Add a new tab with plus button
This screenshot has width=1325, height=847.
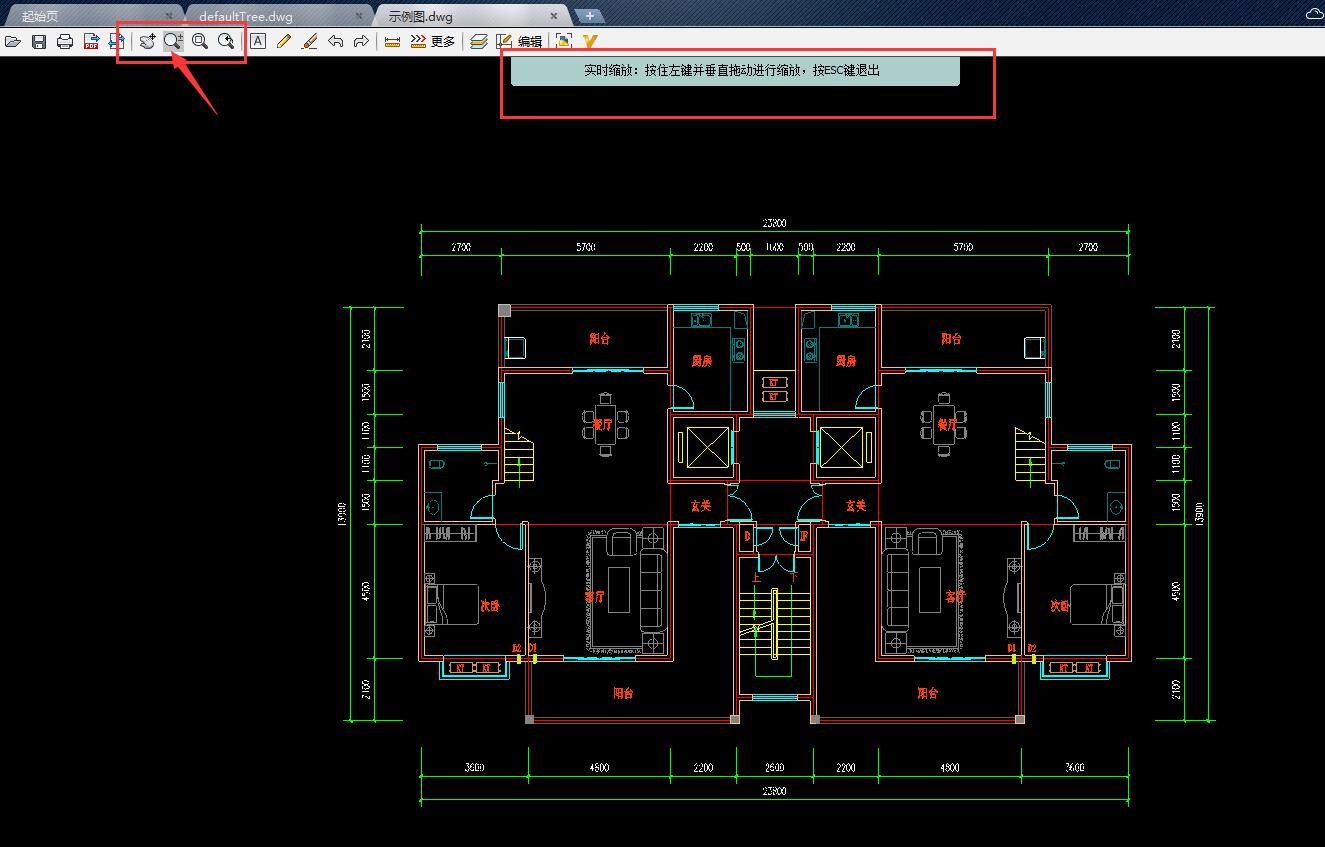tap(590, 15)
